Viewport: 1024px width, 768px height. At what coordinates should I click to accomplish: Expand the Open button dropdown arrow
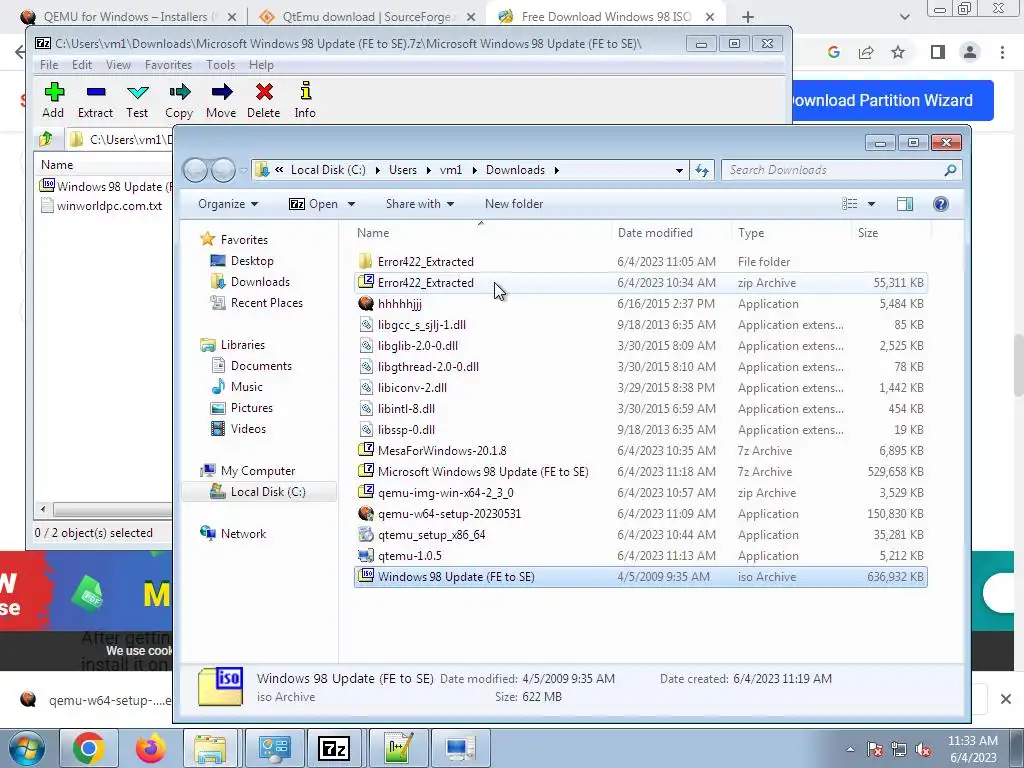click(x=351, y=204)
